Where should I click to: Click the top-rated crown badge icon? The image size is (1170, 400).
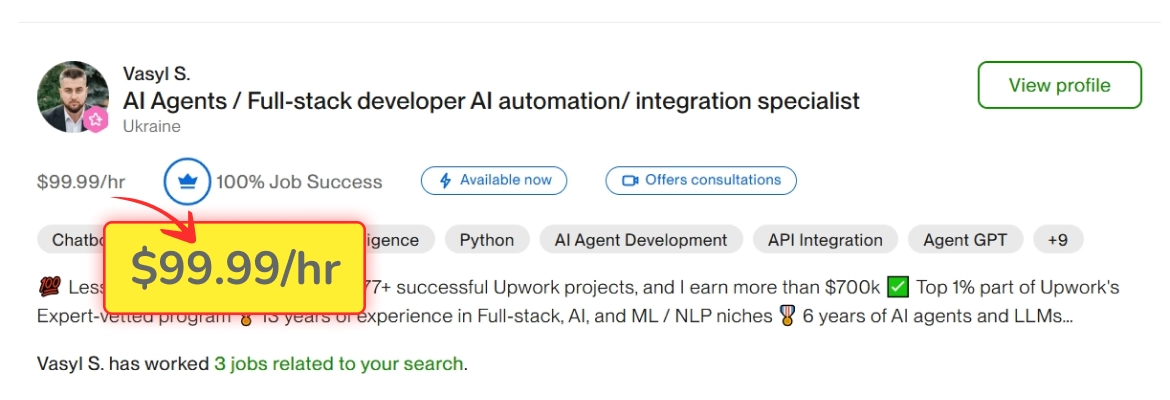[x=187, y=181]
